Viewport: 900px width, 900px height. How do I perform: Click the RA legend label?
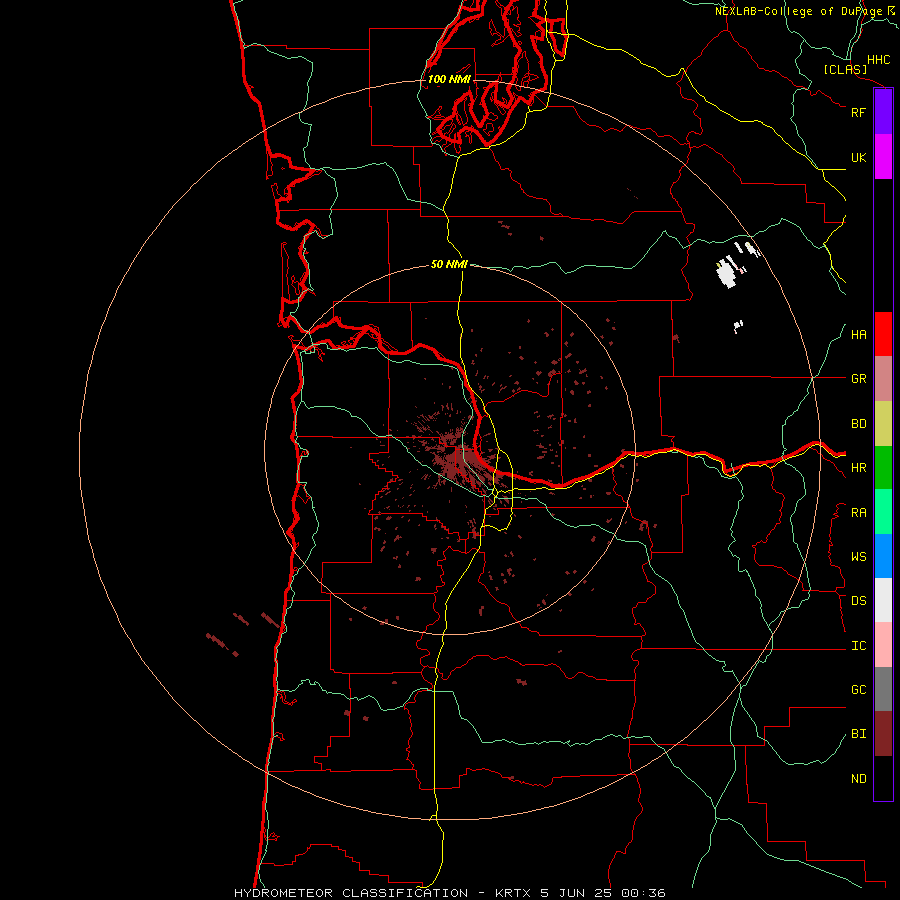(x=858, y=513)
